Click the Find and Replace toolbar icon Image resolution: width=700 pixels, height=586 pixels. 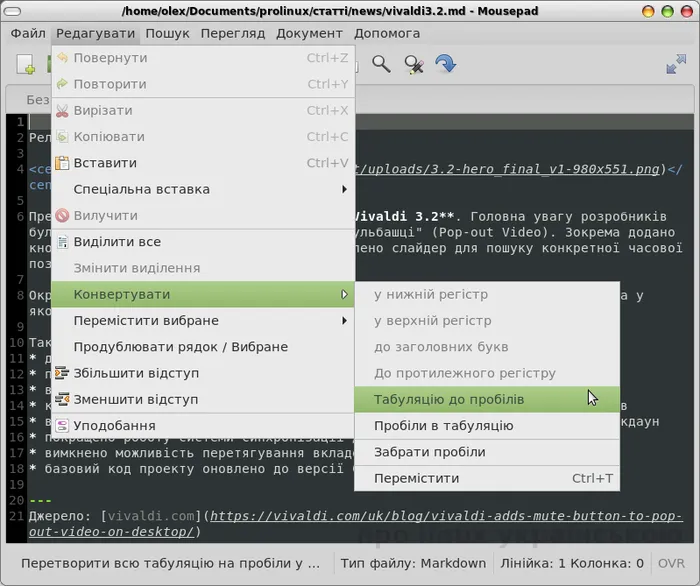click(x=414, y=64)
